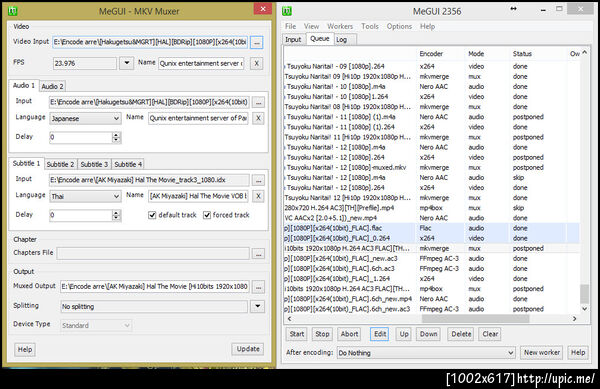Click the Encoder column header
600x389 pixels.
click(x=440, y=54)
